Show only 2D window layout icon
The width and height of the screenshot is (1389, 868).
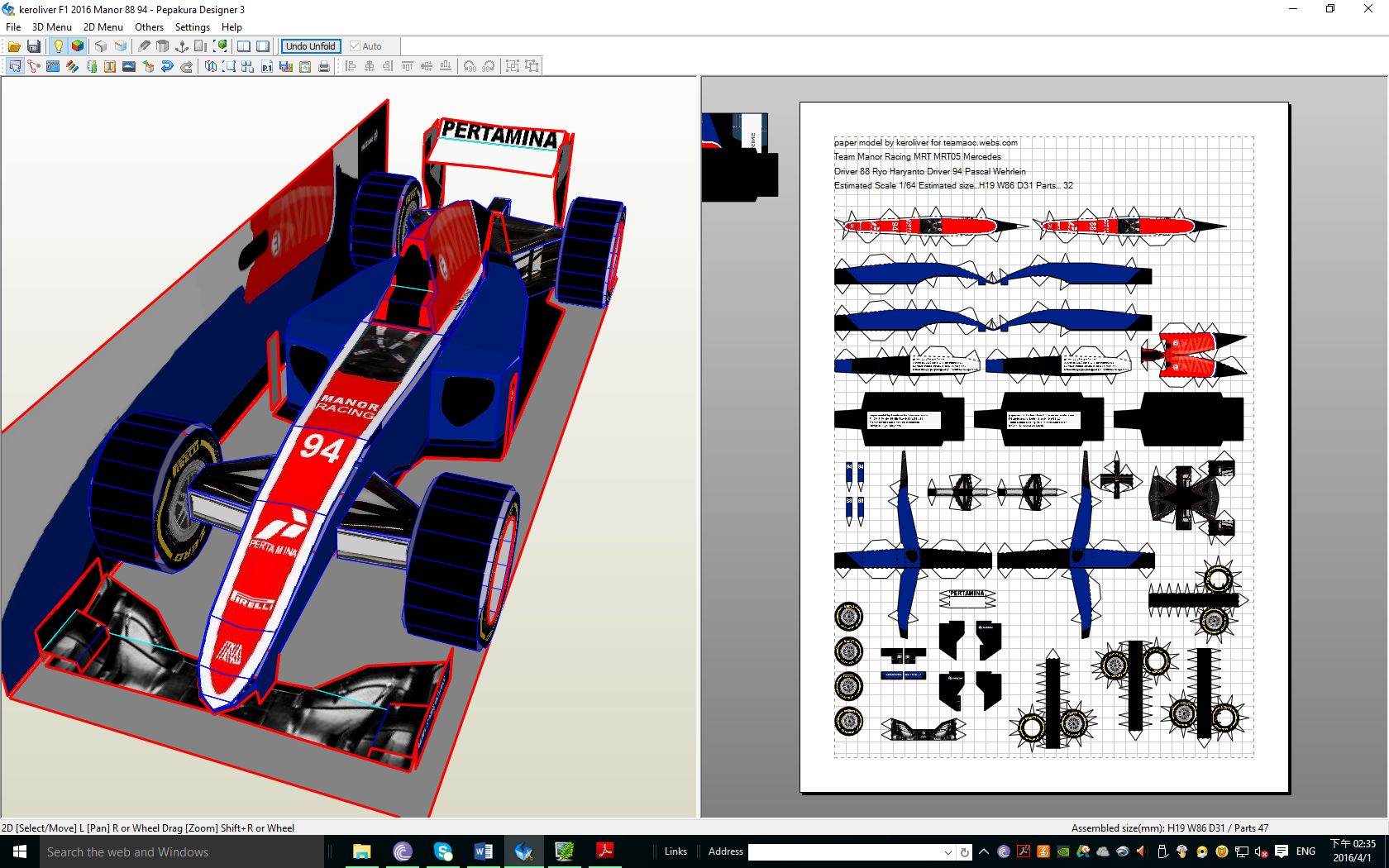pyautogui.click(x=263, y=46)
